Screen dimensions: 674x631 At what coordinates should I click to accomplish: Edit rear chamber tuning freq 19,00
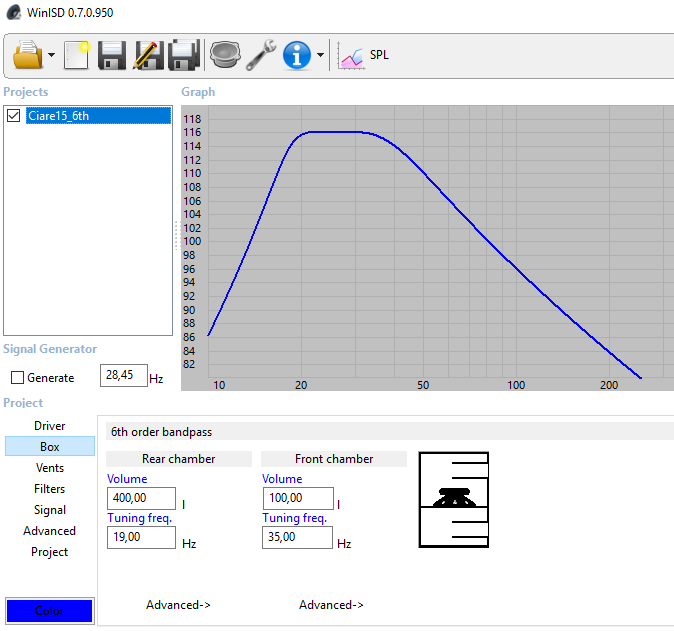click(141, 537)
